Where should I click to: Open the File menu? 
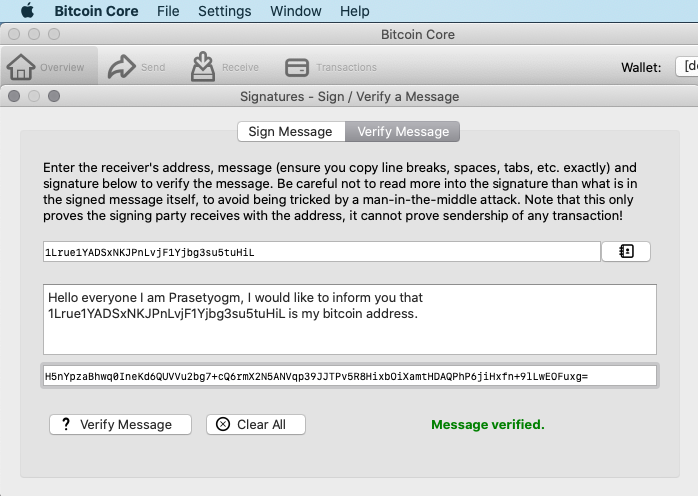tap(168, 11)
